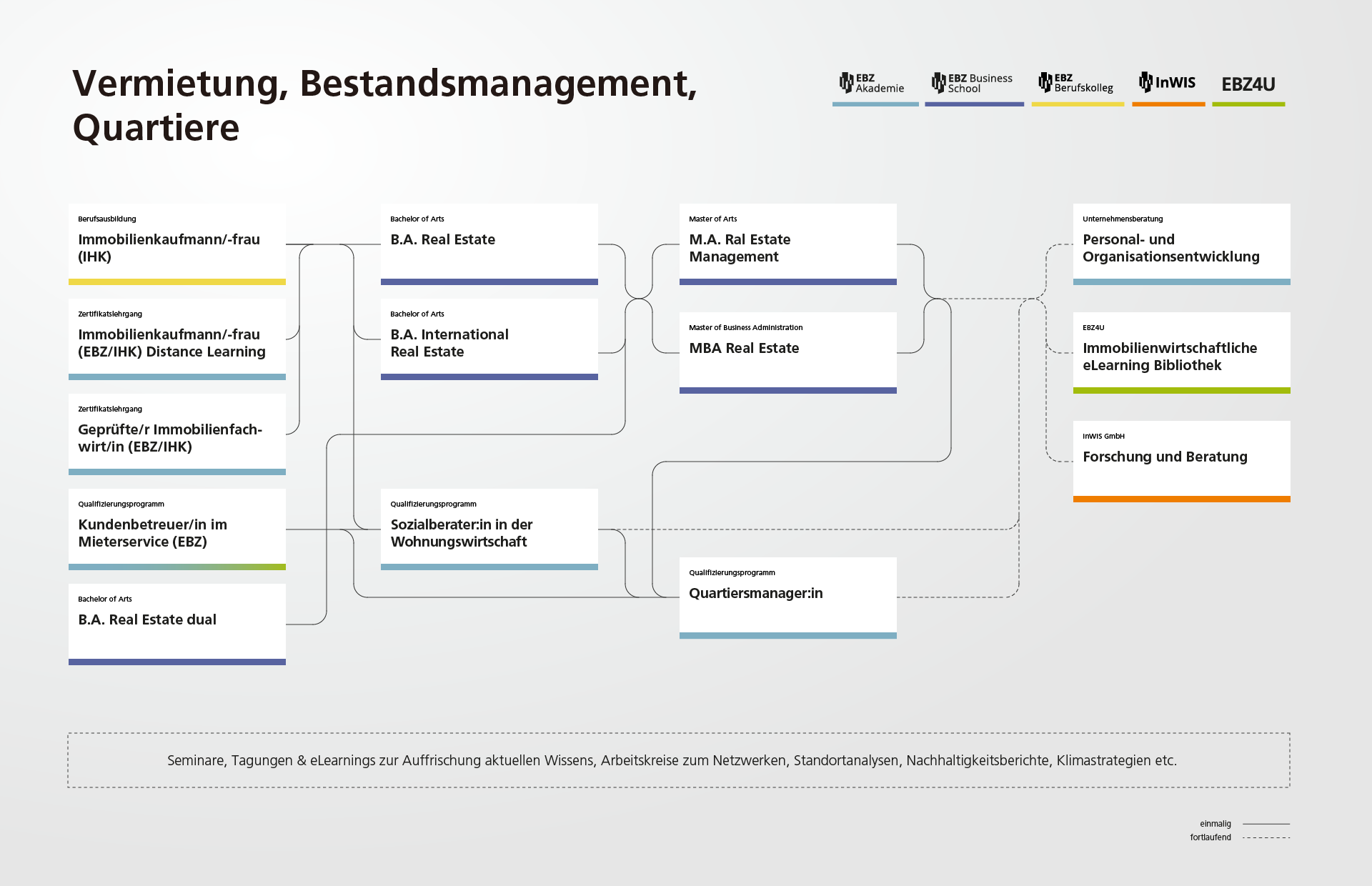Click the 'InWIS GmbH' label
1372x886 pixels.
pos(1103,437)
